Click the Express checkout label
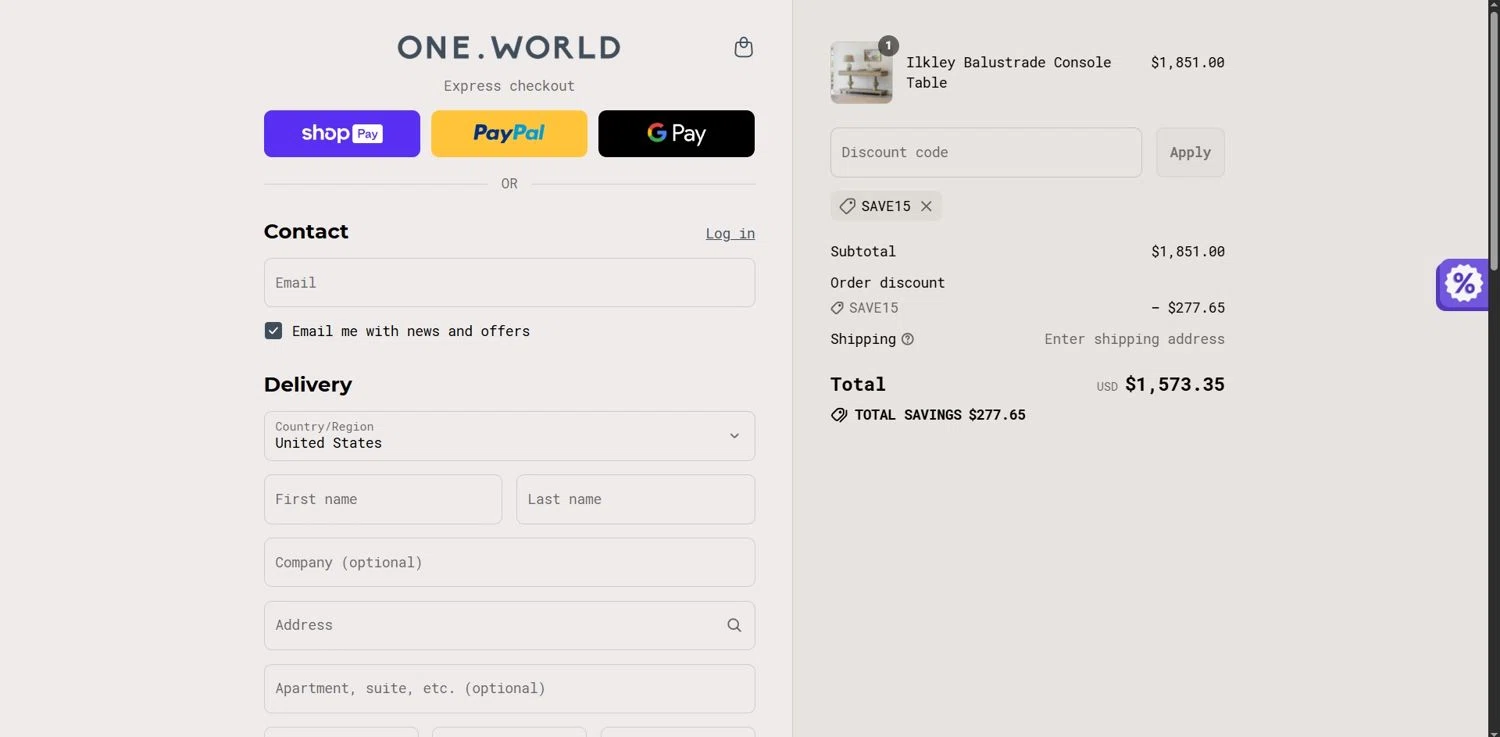The height and width of the screenshot is (737, 1500). [509, 86]
